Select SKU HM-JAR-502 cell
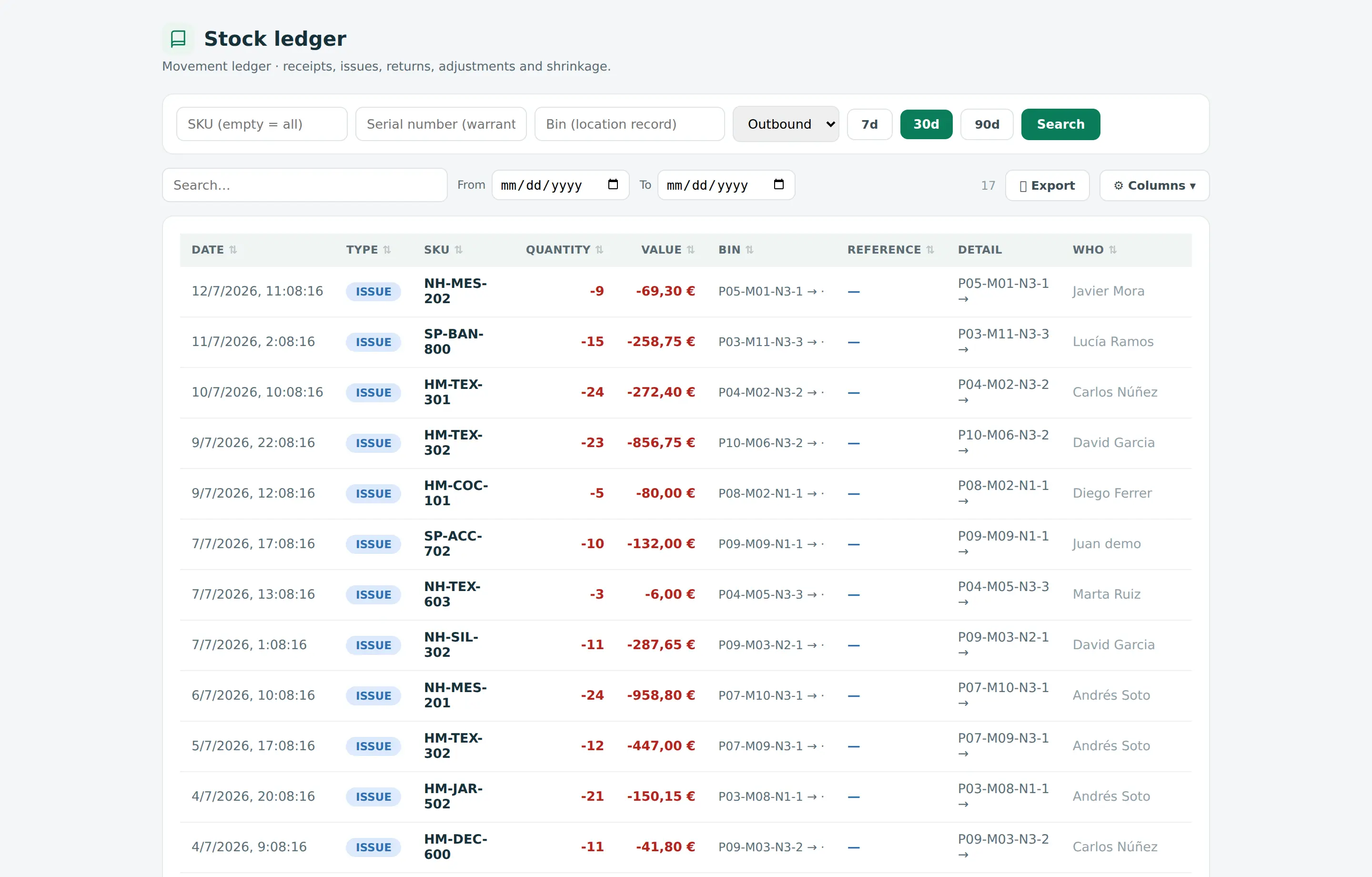 point(453,796)
